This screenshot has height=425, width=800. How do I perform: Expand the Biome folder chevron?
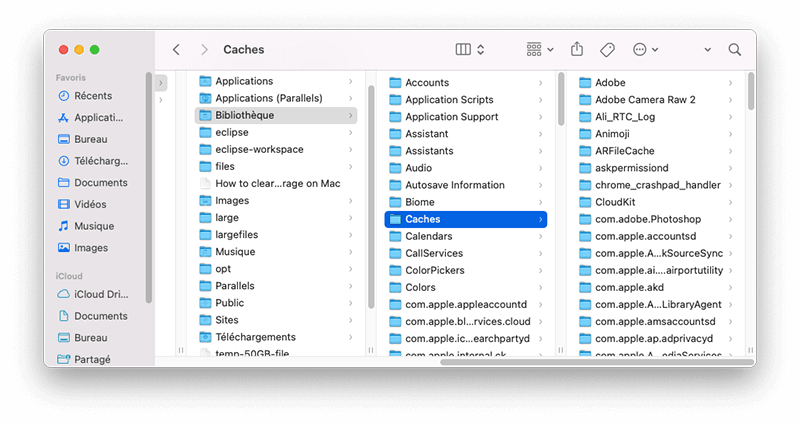coord(540,202)
